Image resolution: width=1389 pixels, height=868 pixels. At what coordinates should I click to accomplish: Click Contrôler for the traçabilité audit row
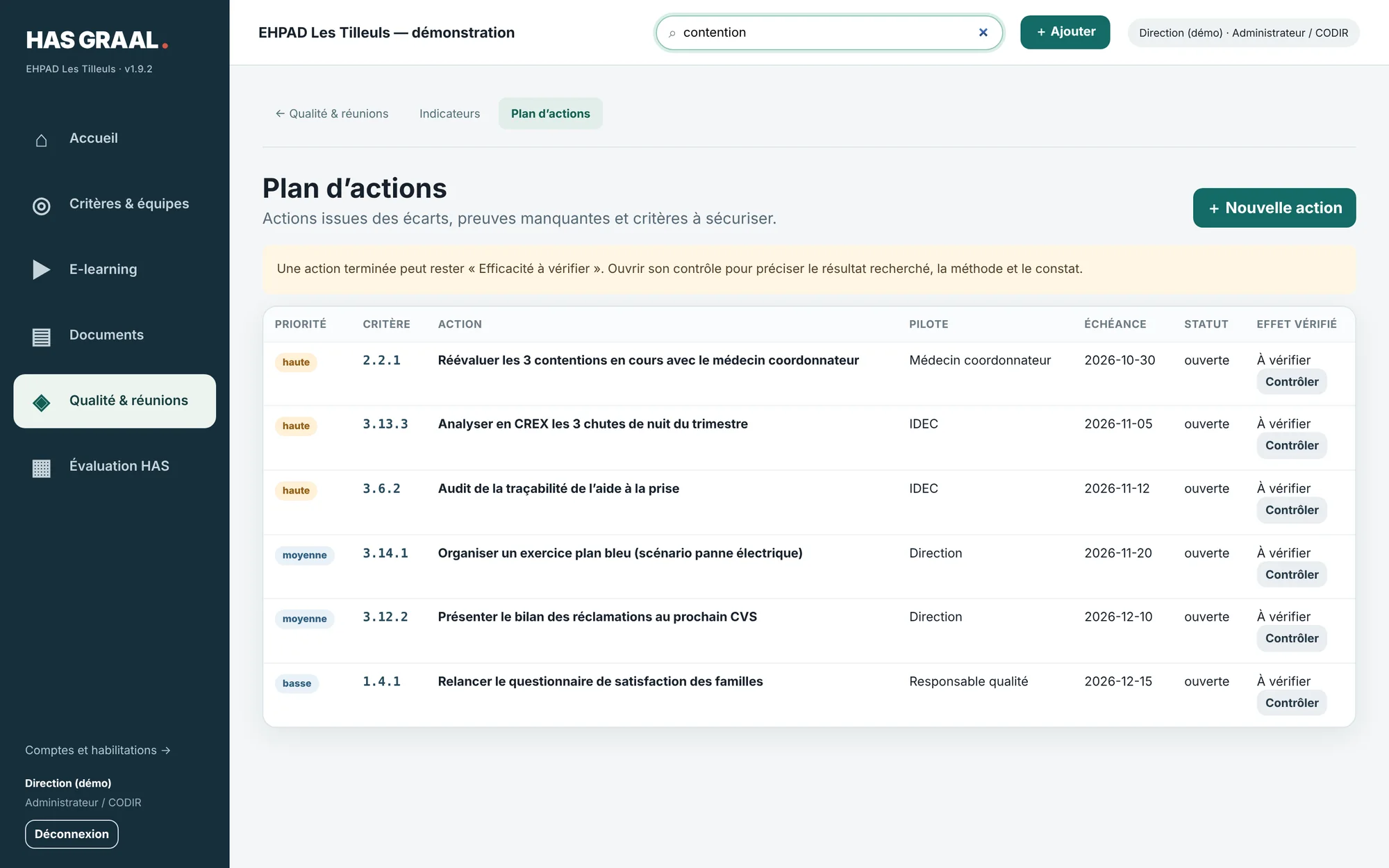(1291, 510)
